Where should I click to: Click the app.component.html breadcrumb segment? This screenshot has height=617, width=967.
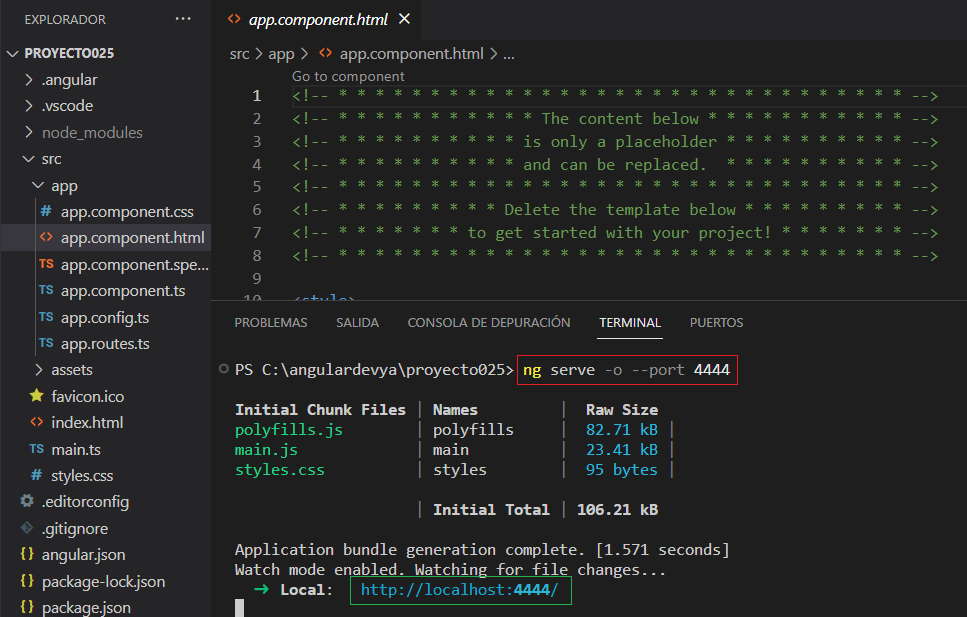pos(411,54)
